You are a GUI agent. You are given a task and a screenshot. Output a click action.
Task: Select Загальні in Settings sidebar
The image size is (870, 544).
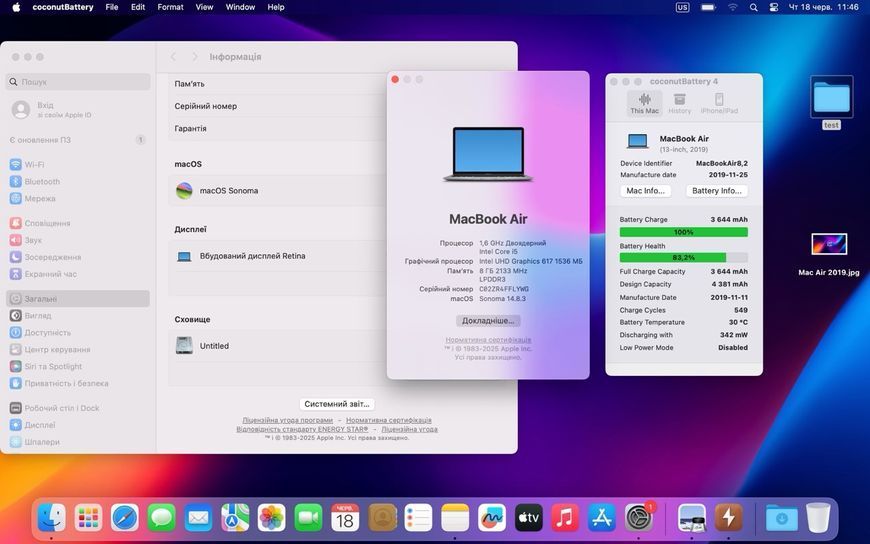pos(78,299)
